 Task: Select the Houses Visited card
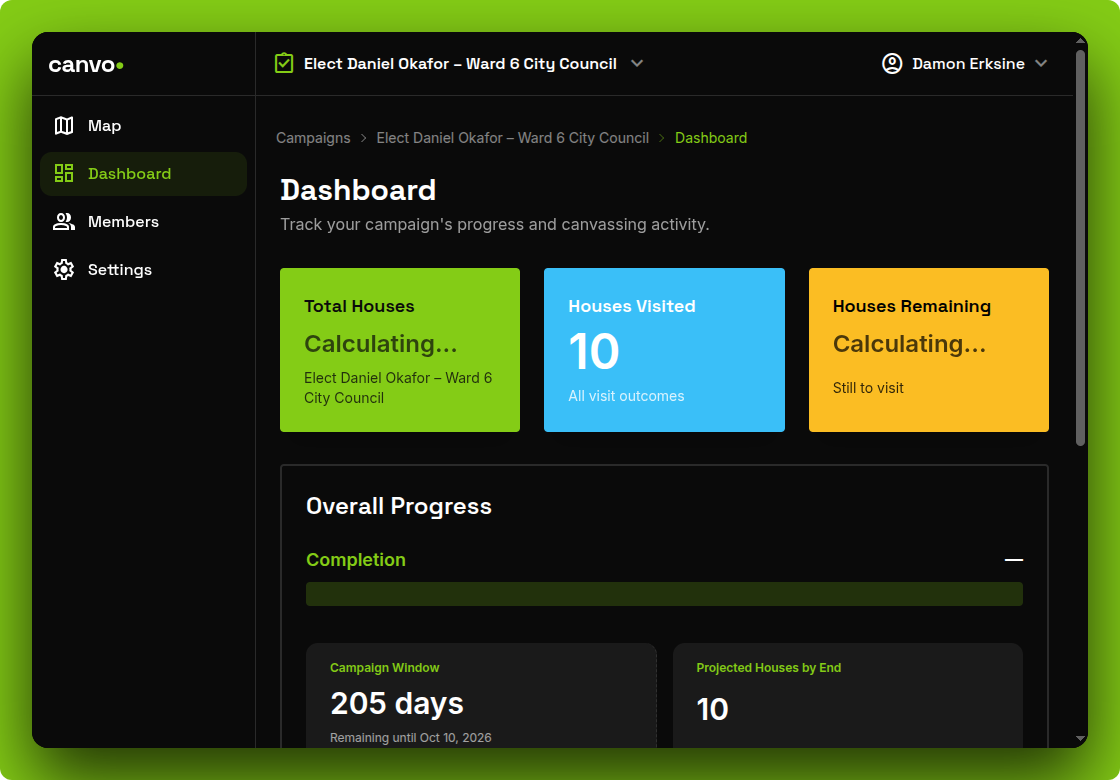pos(664,350)
